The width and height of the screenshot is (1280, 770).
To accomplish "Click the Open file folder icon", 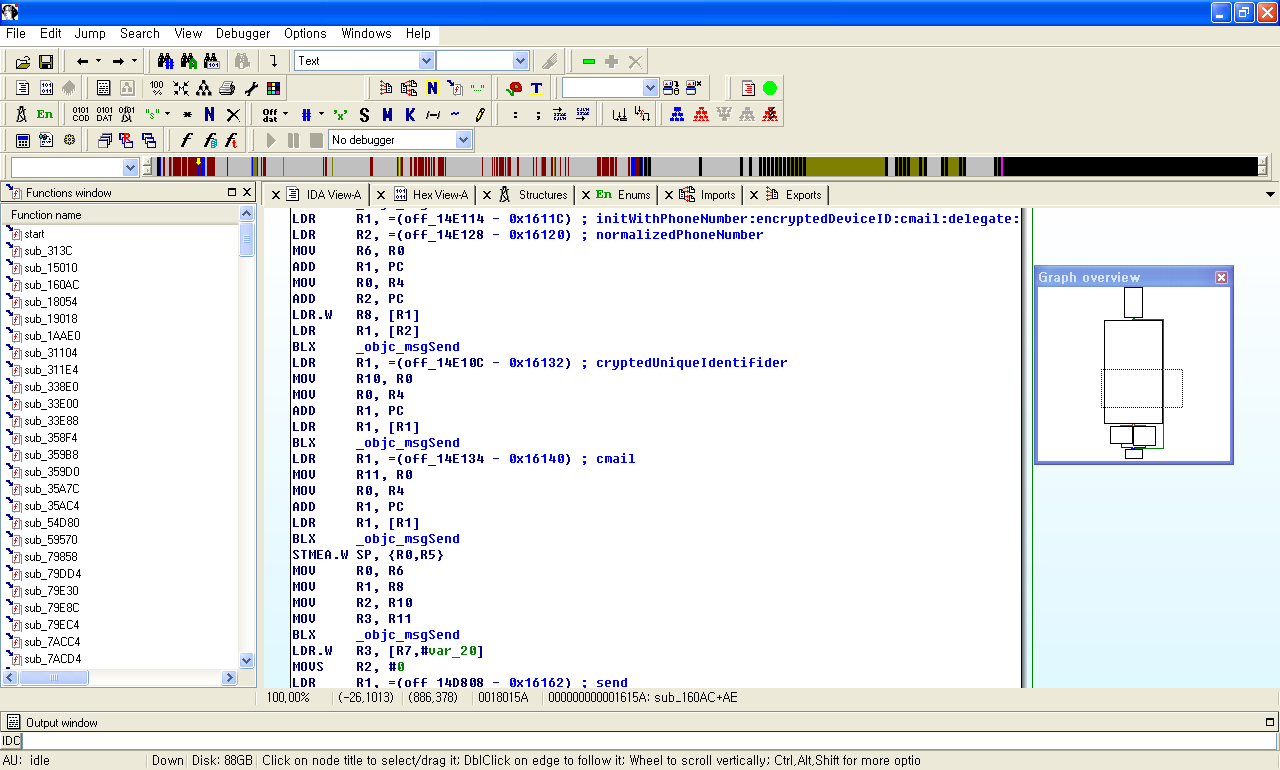I will (22, 61).
